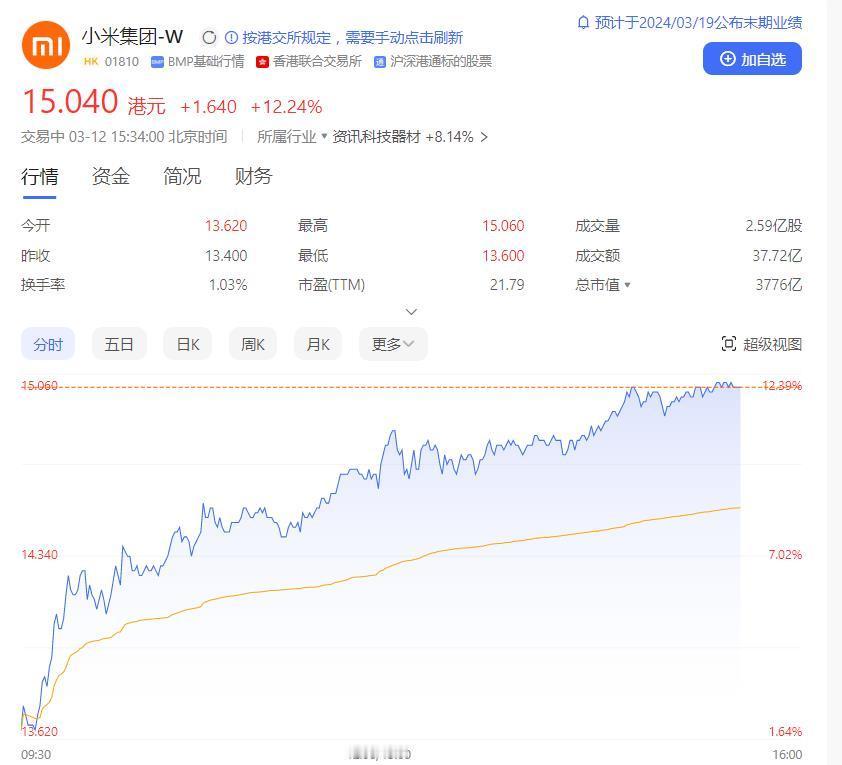Select the 周K chart view

click(x=252, y=344)
